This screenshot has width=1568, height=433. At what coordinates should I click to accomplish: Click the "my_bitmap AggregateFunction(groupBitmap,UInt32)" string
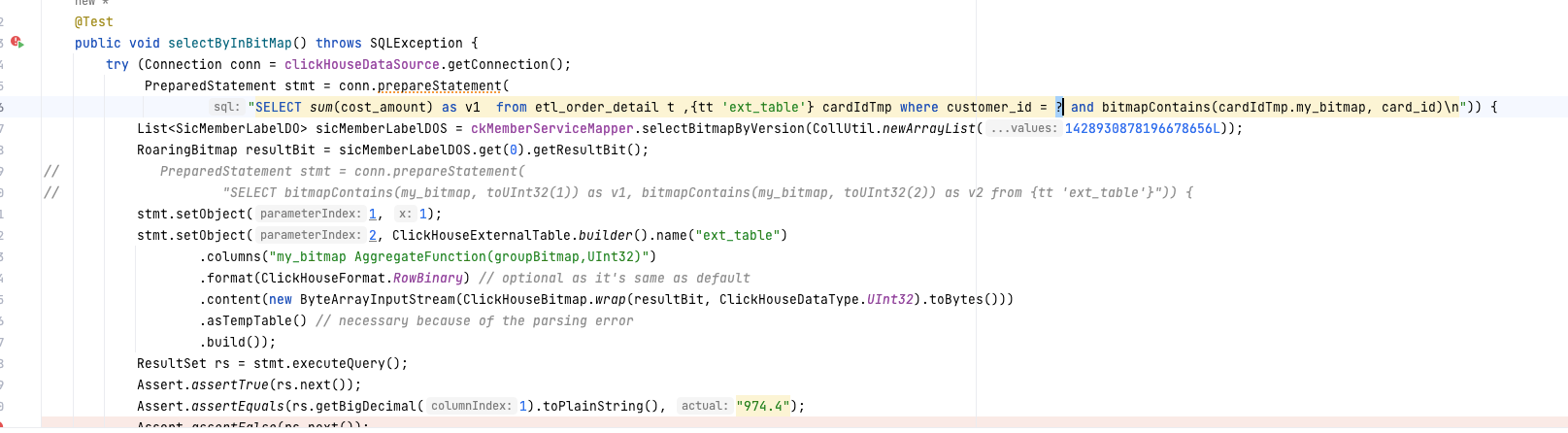click(x=459, y=256)
